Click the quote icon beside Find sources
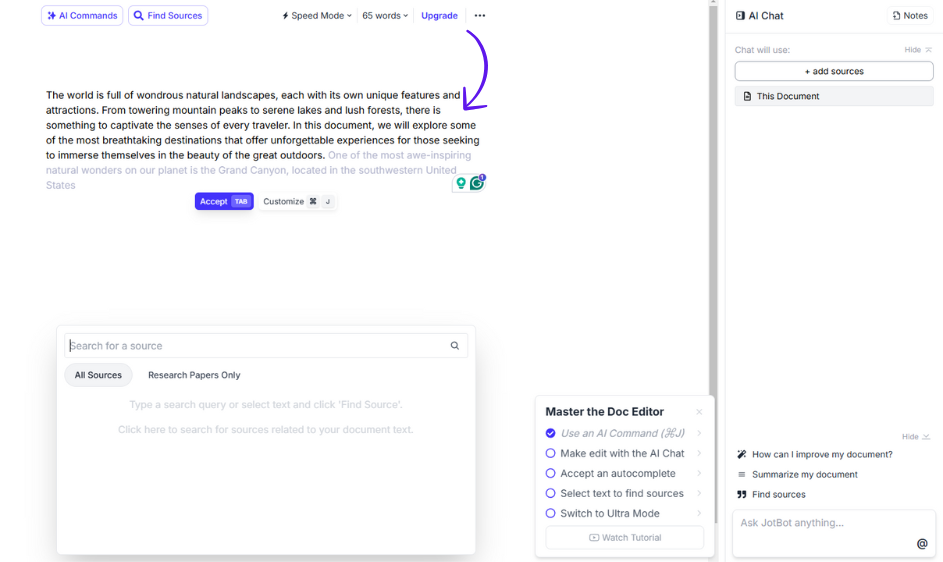Viewport: 943px width, 562px height. (x=742, y=495)
